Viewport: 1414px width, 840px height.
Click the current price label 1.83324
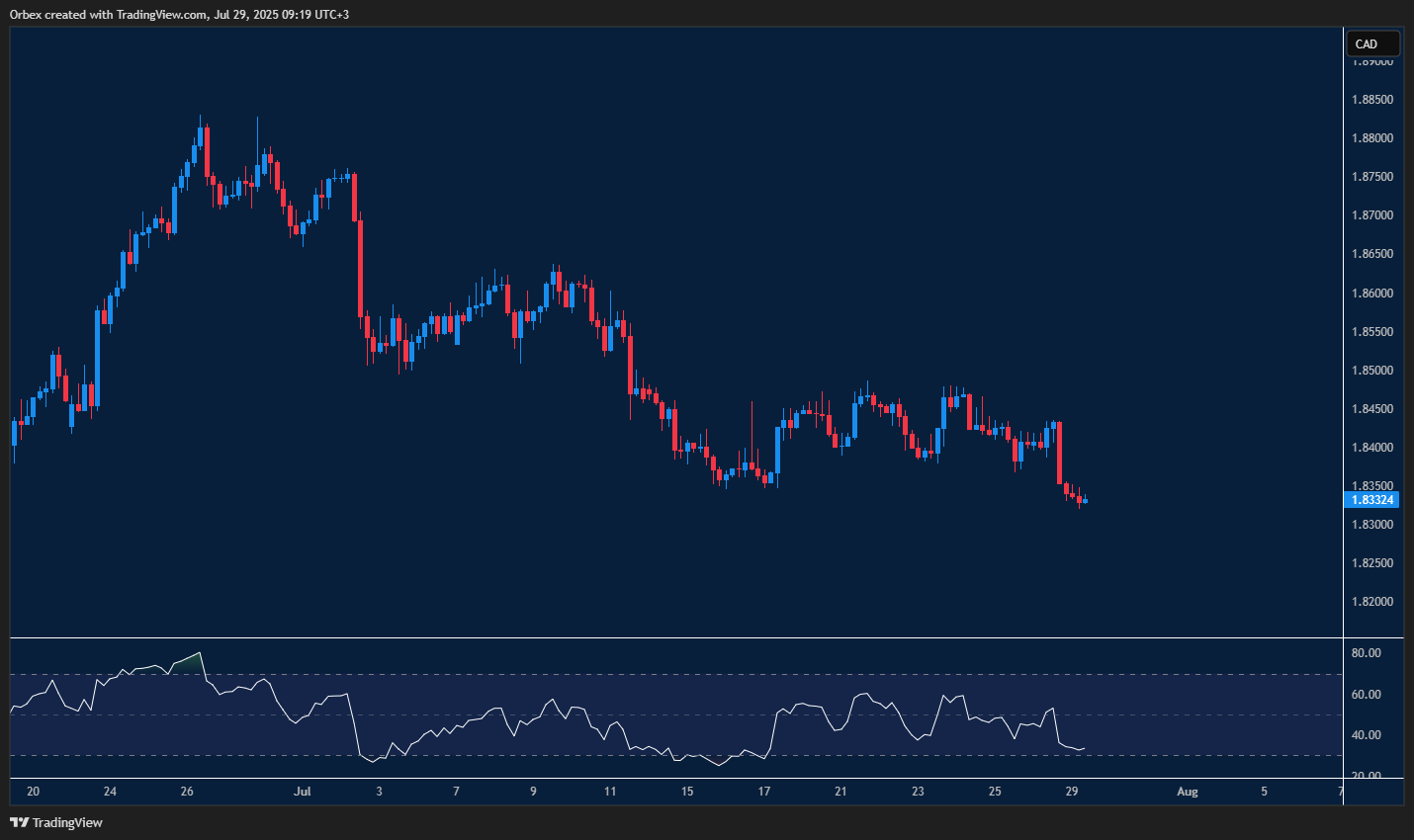coord(1372,500)
